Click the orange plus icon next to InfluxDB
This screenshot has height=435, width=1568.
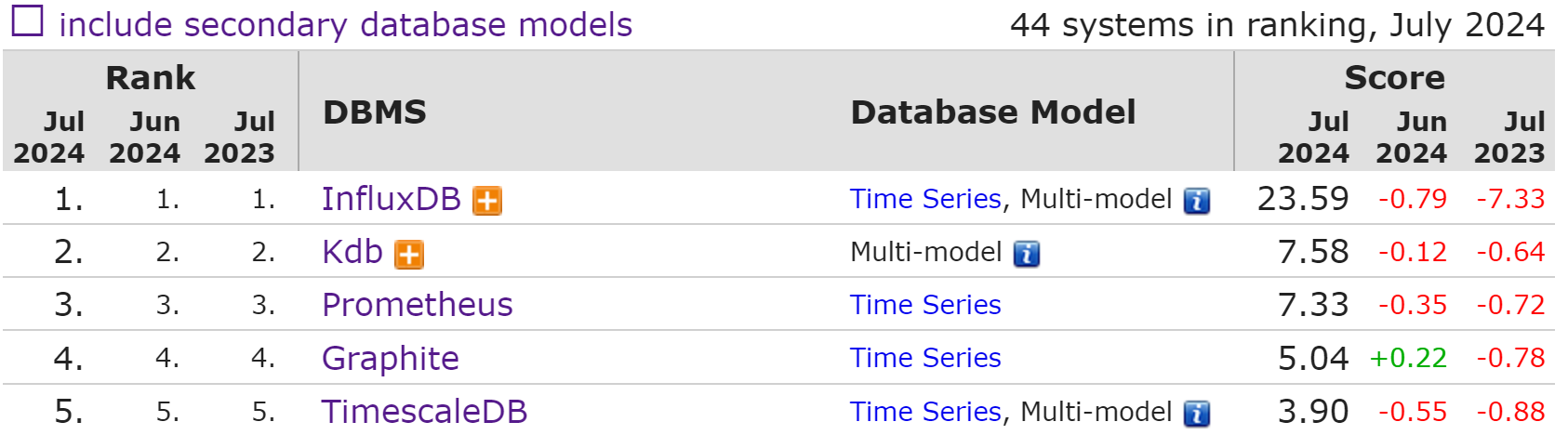(487, 201)
